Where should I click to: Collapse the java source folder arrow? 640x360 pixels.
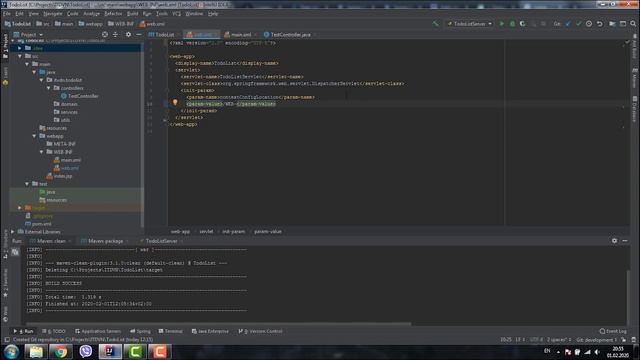click(34, 72)
